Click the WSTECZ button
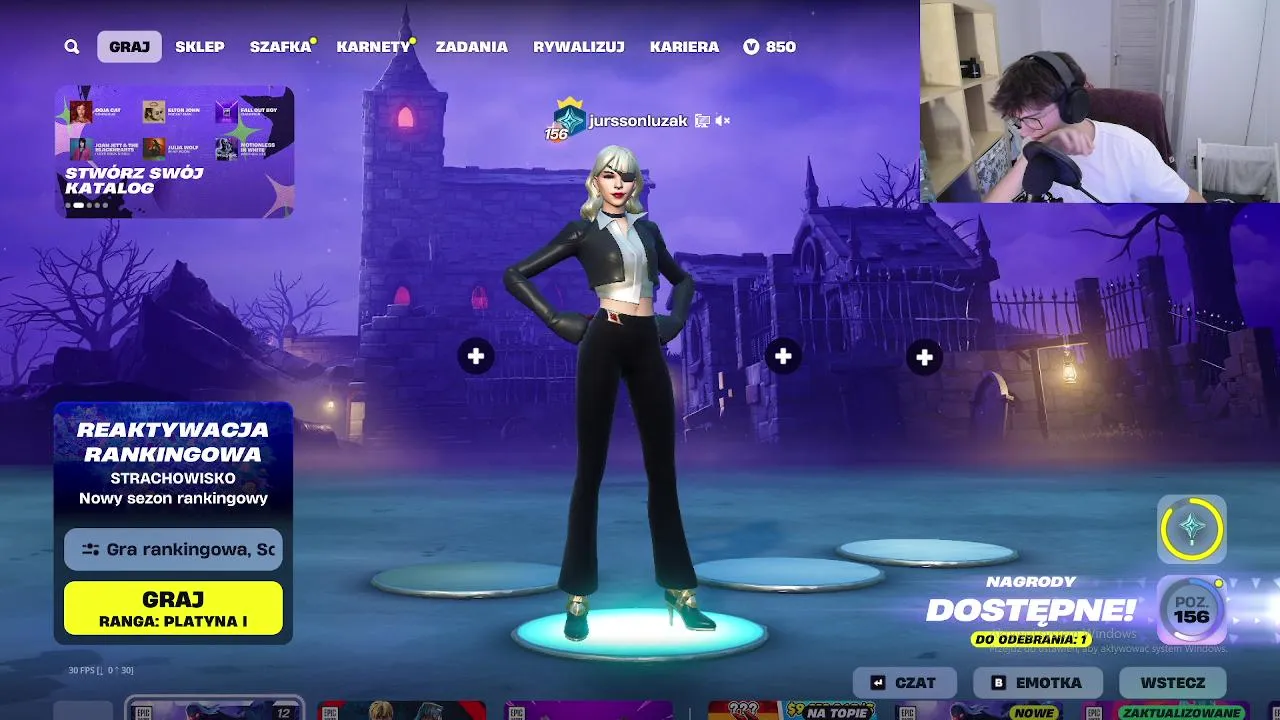1280x720 pixels. (x=1173, y=683)
